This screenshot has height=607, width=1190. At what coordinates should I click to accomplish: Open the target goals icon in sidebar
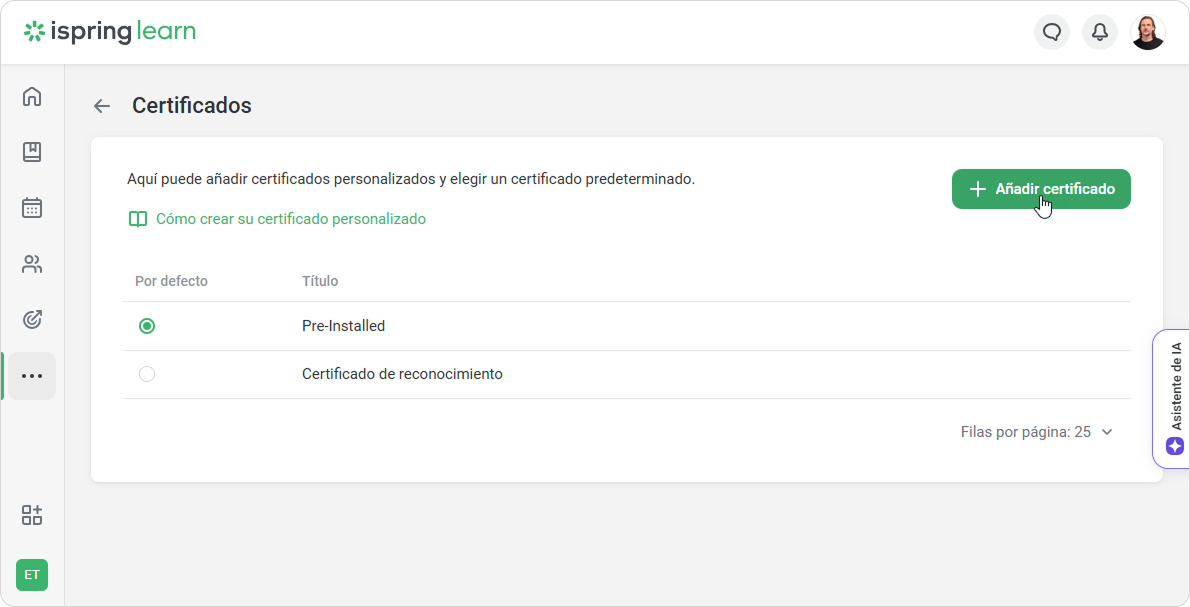[32, 320]
